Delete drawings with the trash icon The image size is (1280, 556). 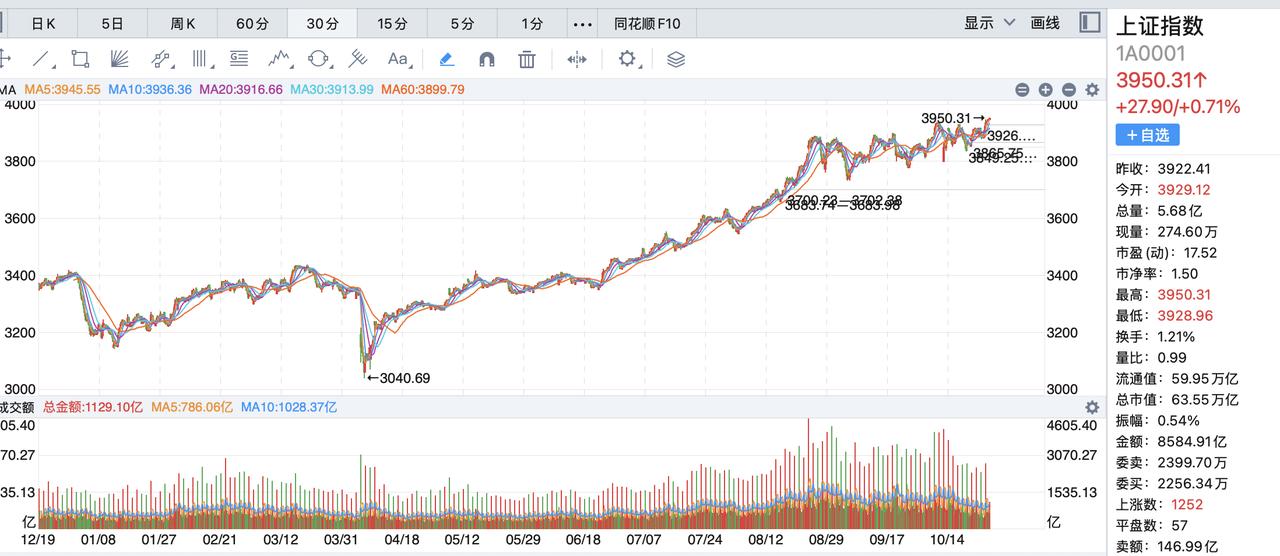tap(527, 59)
